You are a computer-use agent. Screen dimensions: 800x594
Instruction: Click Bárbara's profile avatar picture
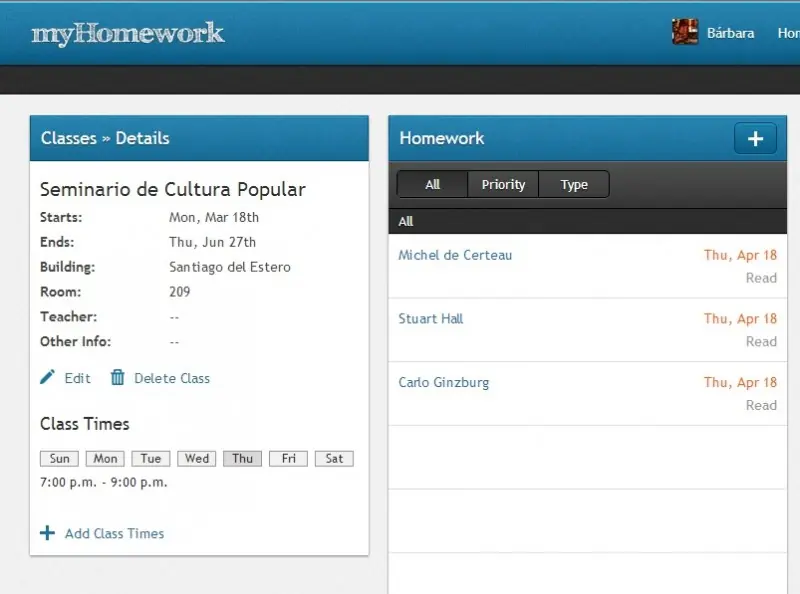click(685, 32)
